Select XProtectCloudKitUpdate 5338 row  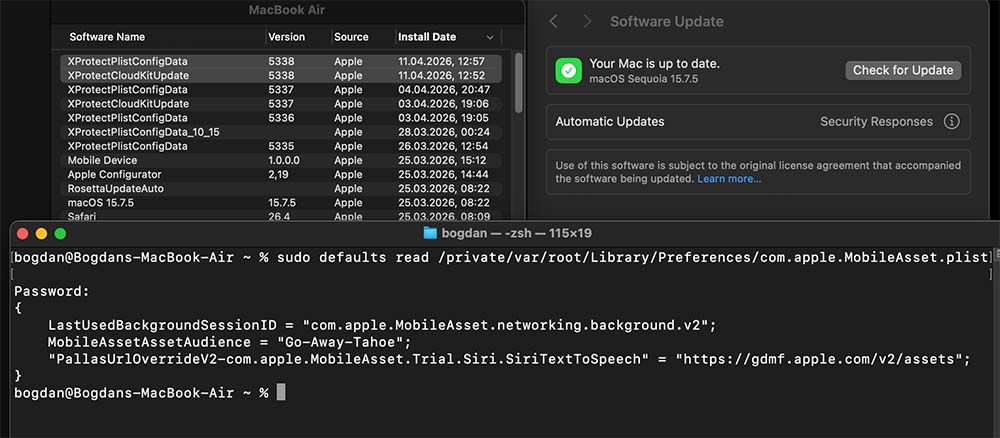(281, 76)
